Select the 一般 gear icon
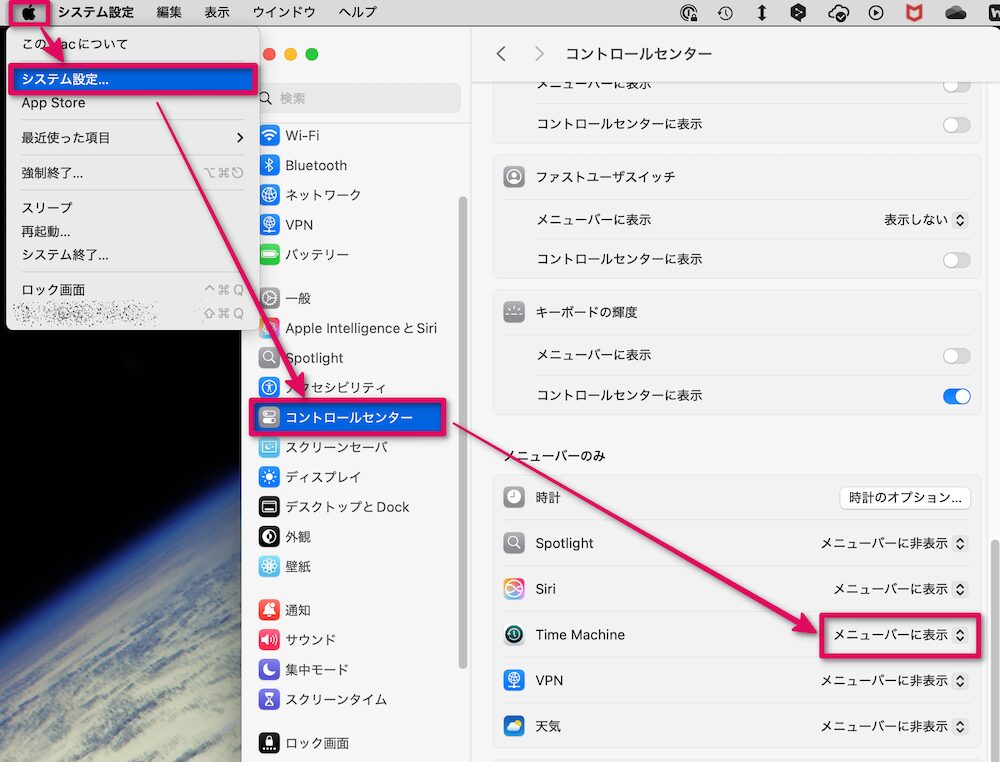Viewport: 1000px width, 762px height. click(x=270, y=298)
